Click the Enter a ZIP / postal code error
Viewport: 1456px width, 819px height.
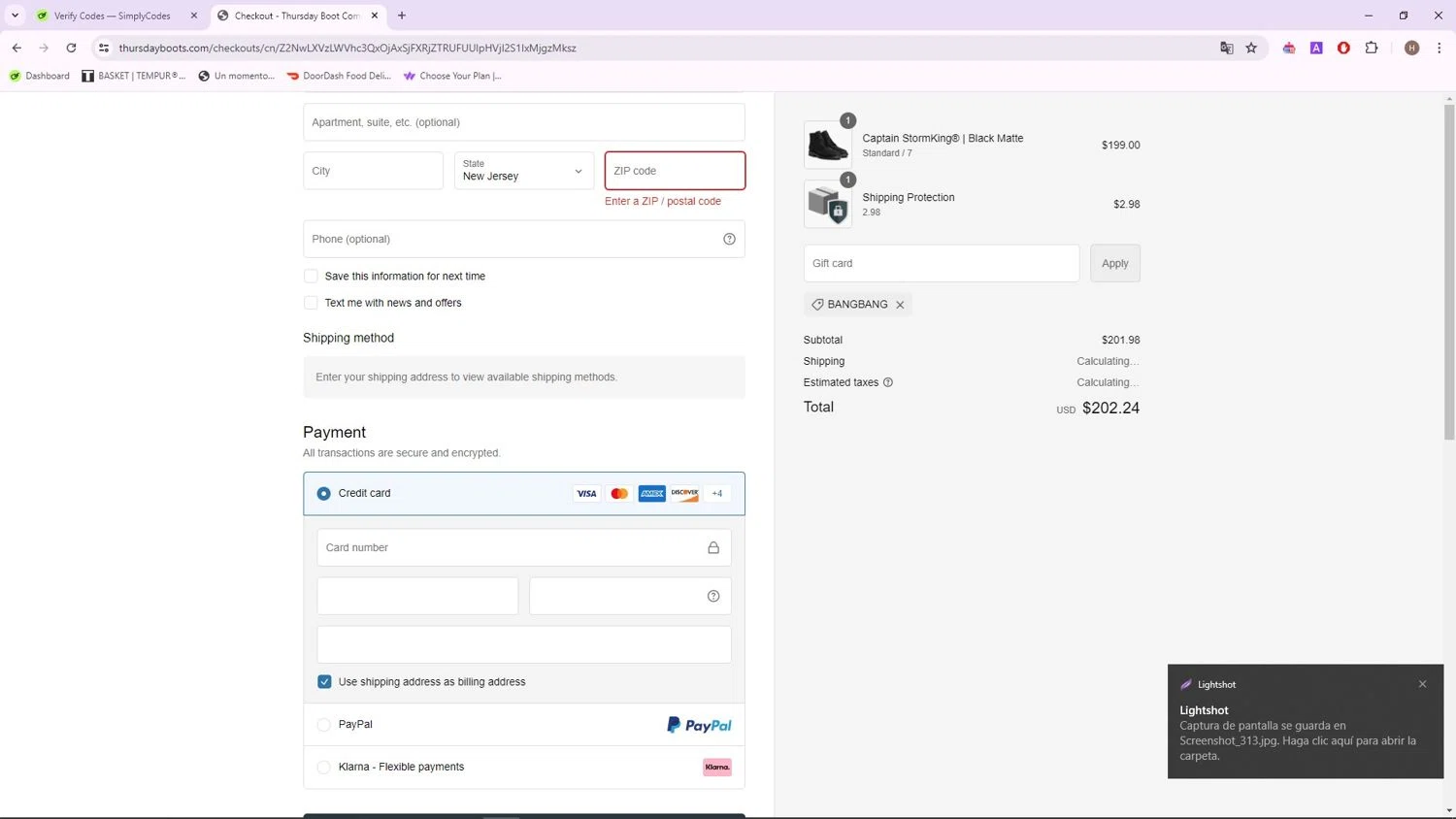pyautogui.click(x=663, y=201)
